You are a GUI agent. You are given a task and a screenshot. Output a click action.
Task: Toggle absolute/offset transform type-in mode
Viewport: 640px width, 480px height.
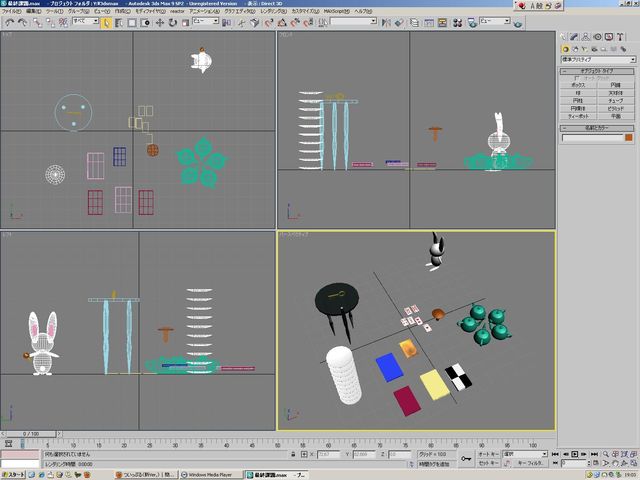(304, 454)
